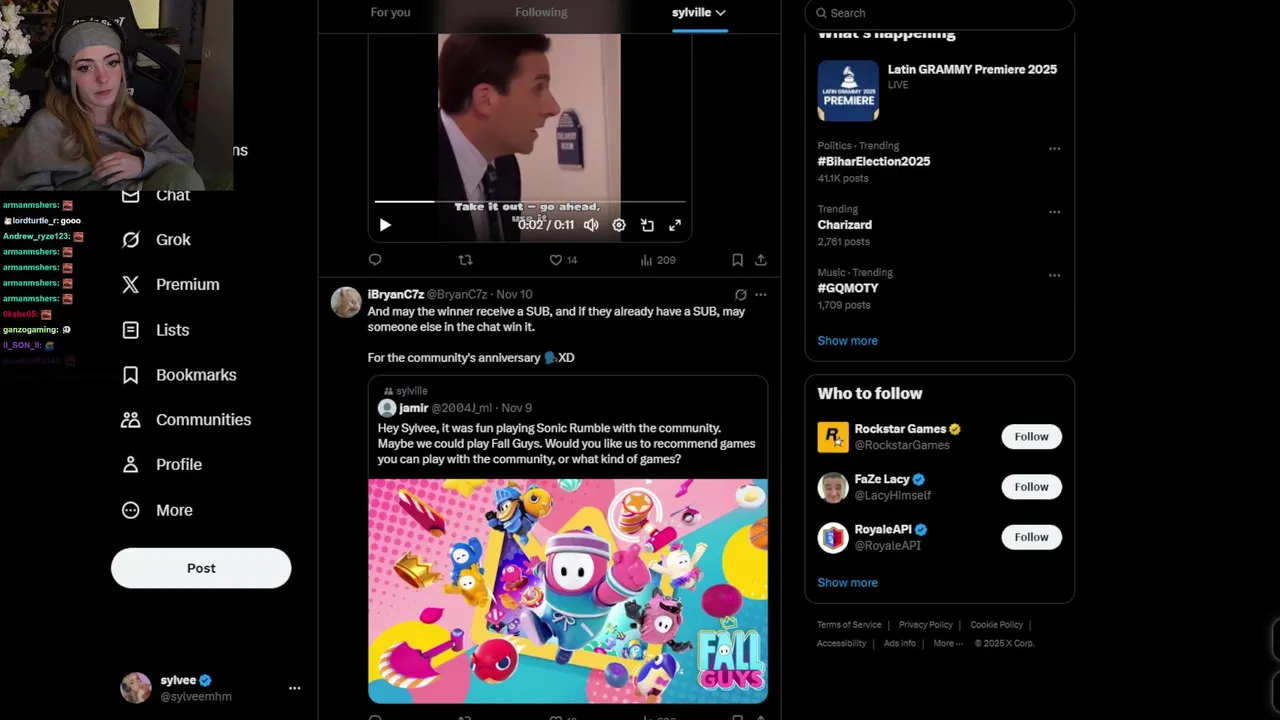Viewport: 1280px width, 720px height.
Task: Open iBryanC7z display name link
Action: tap(395, 294)
